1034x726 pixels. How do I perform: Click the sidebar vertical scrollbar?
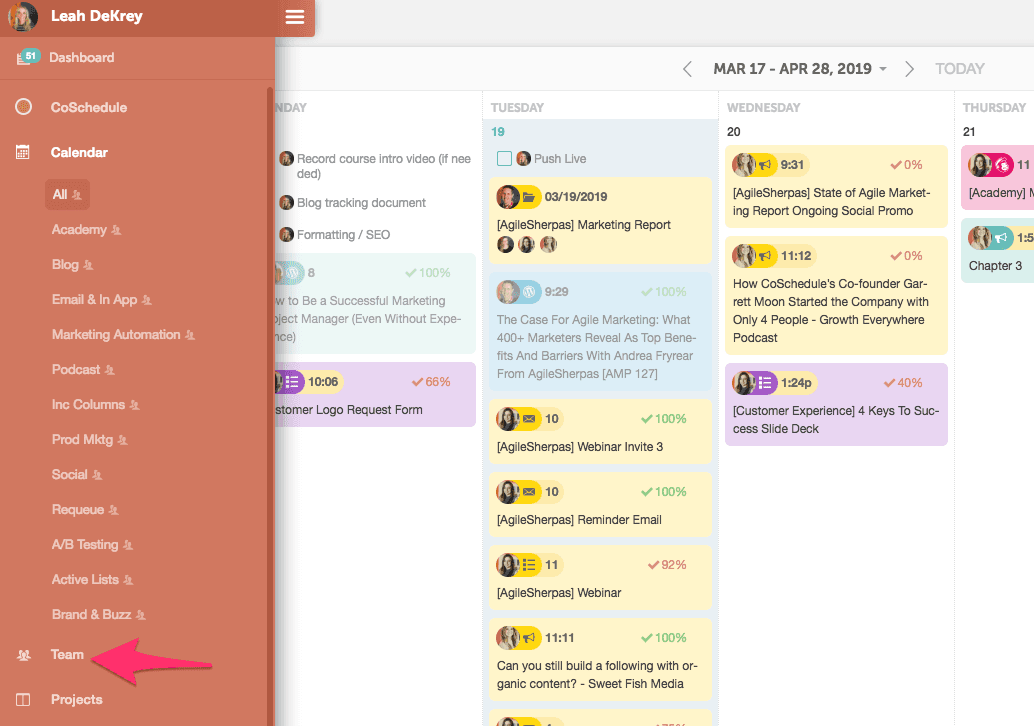(x=270, y=406)
